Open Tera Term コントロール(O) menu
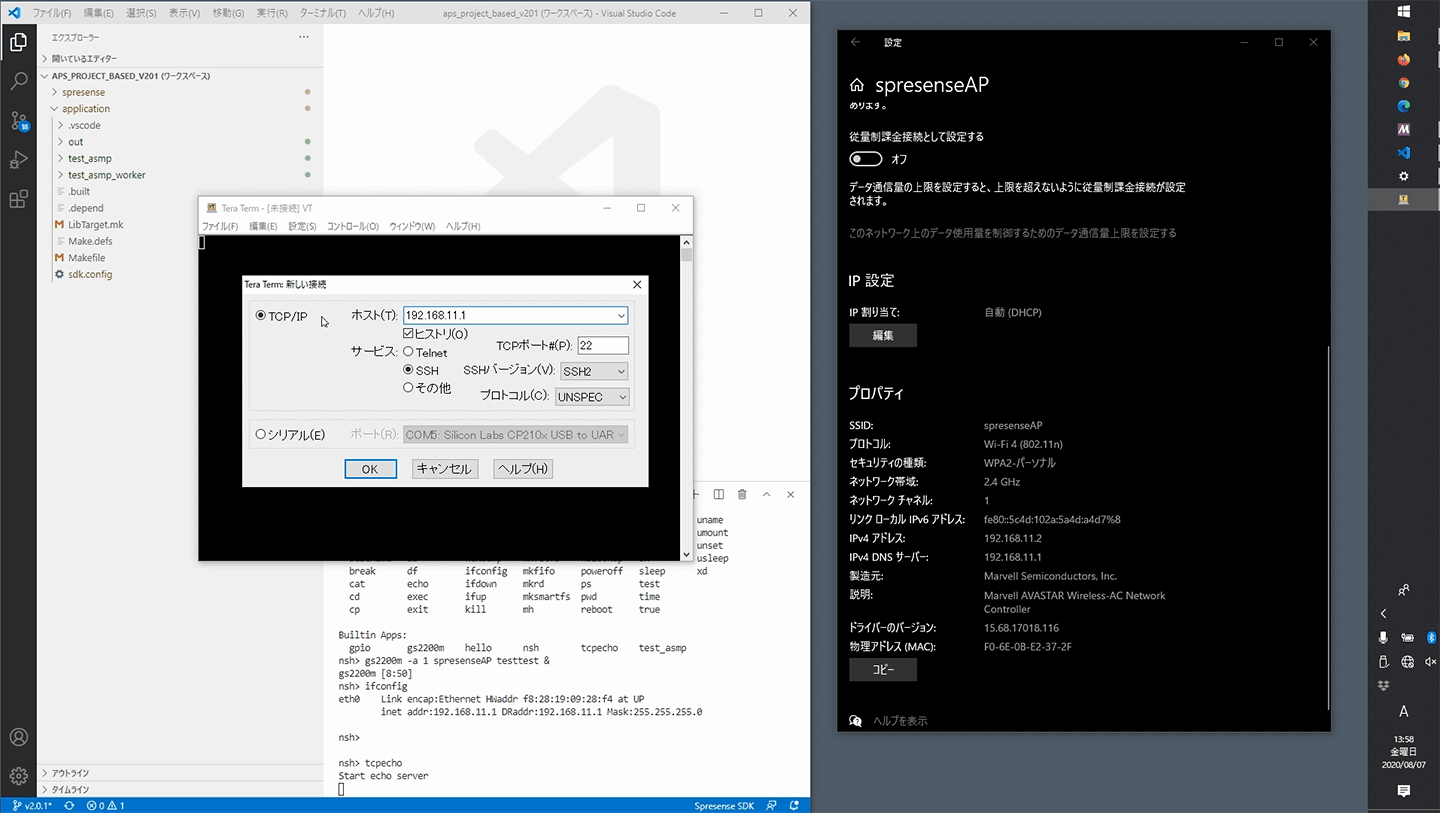Screen dimensions: 1440x813 tap(353, 226)
